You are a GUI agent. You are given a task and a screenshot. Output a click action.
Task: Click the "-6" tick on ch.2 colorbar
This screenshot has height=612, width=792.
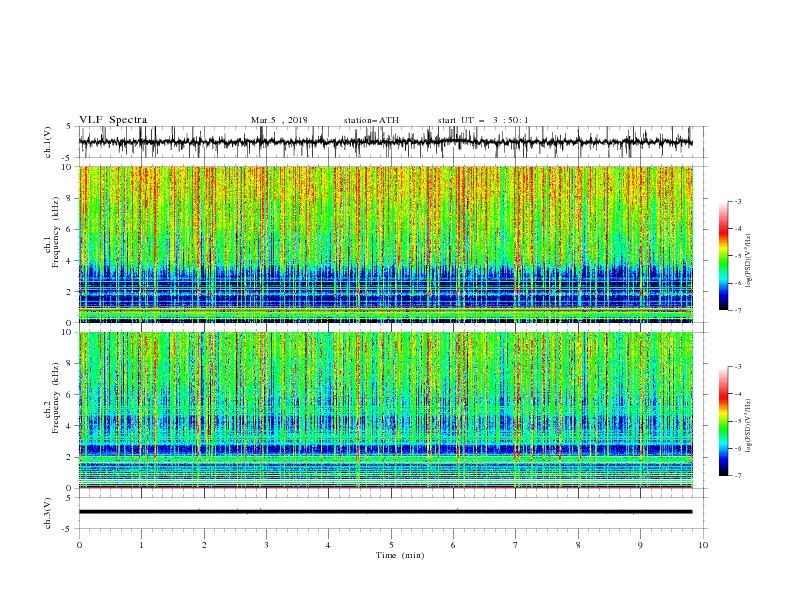[737, 448]
